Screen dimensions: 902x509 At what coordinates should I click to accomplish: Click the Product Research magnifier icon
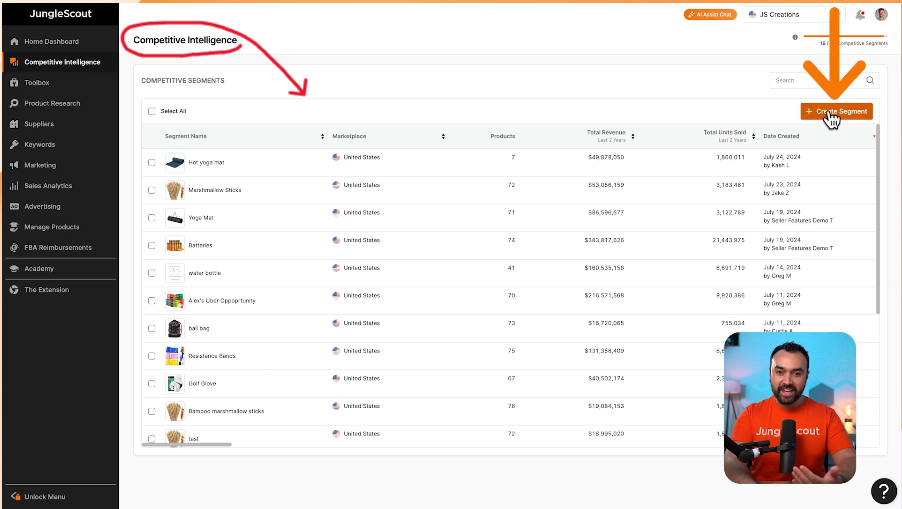pyautogui.click(x=14, y=104)
